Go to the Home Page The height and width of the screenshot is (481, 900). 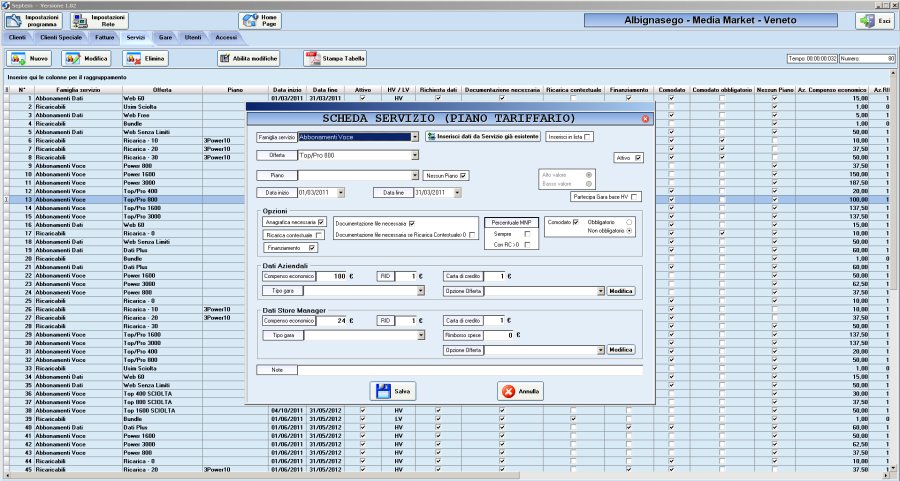[260, 21]
